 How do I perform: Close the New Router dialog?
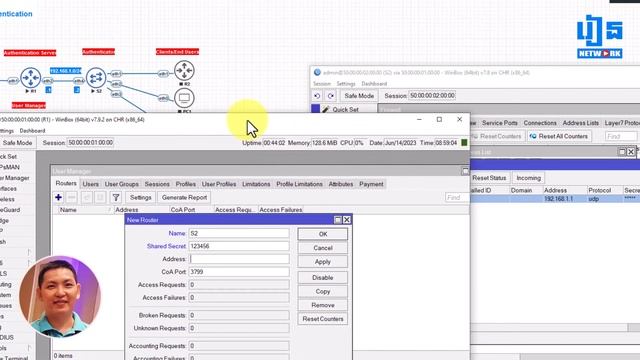click(347, 220)
